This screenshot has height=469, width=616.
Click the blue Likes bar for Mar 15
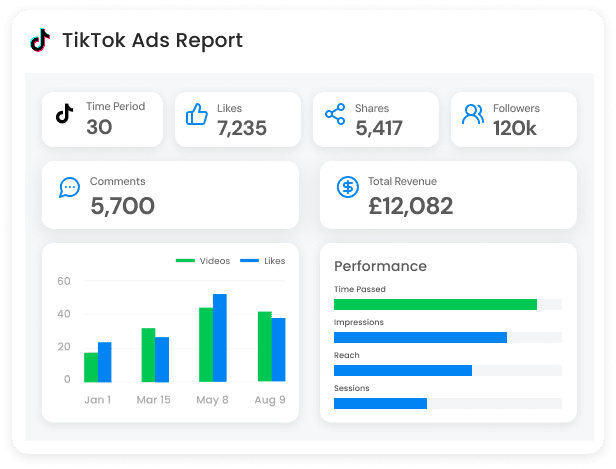[x=162, y=359]
